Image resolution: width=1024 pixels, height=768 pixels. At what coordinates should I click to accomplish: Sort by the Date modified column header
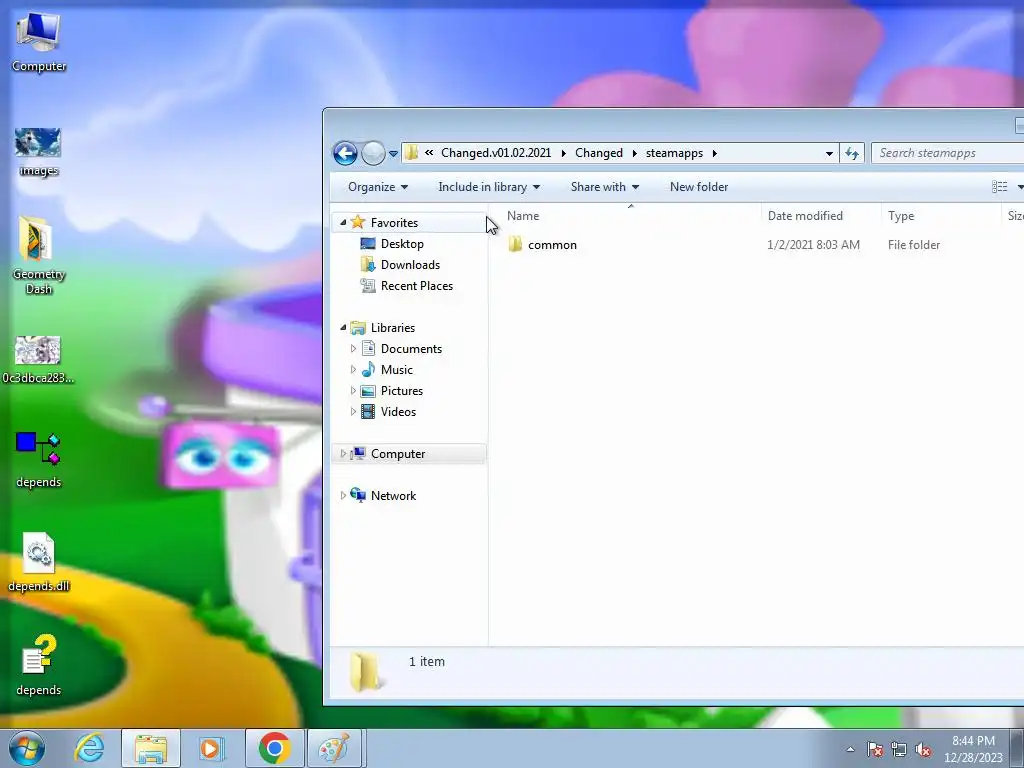[x=822, y=216]
